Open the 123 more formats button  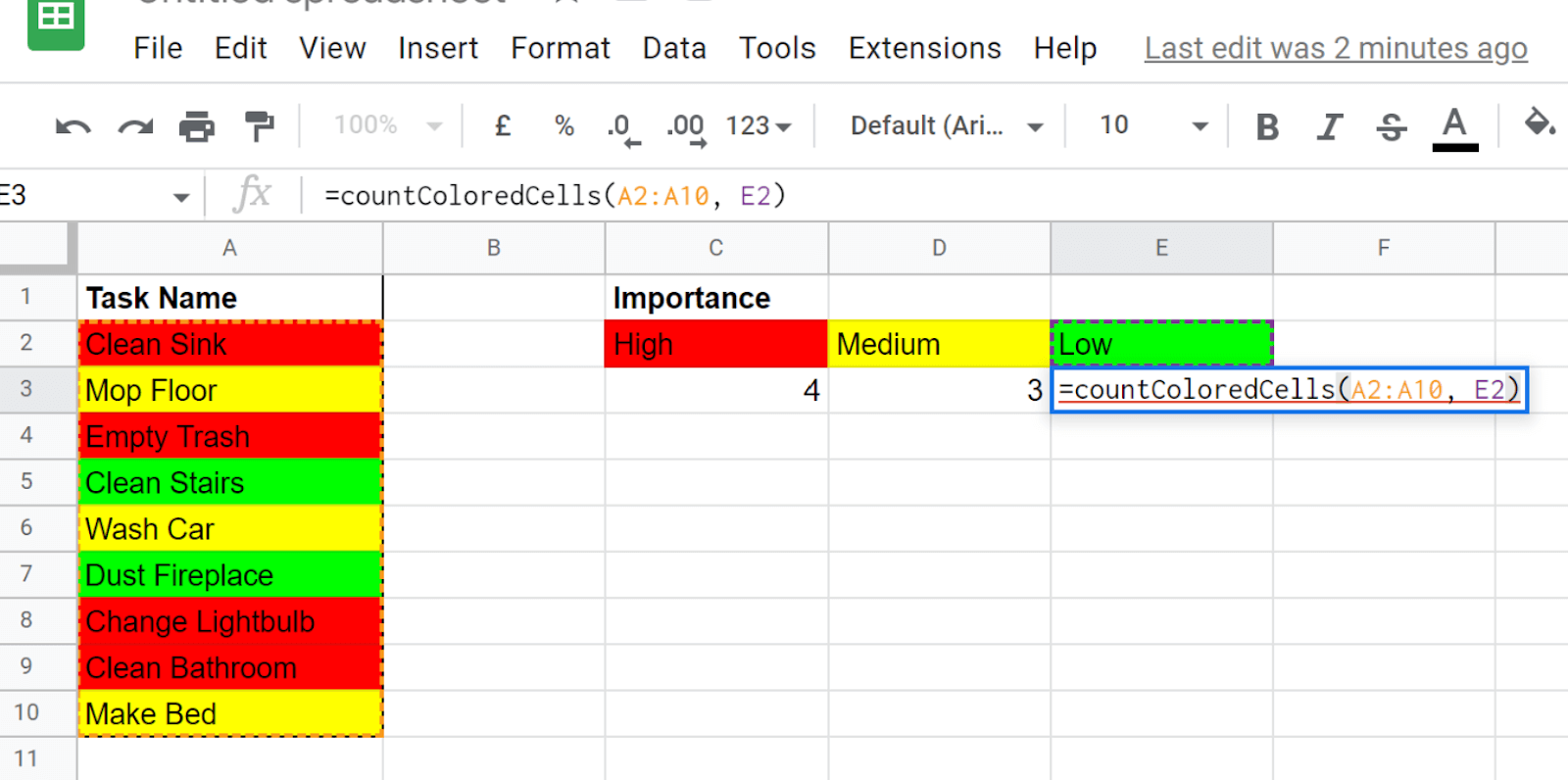point(758,126)
